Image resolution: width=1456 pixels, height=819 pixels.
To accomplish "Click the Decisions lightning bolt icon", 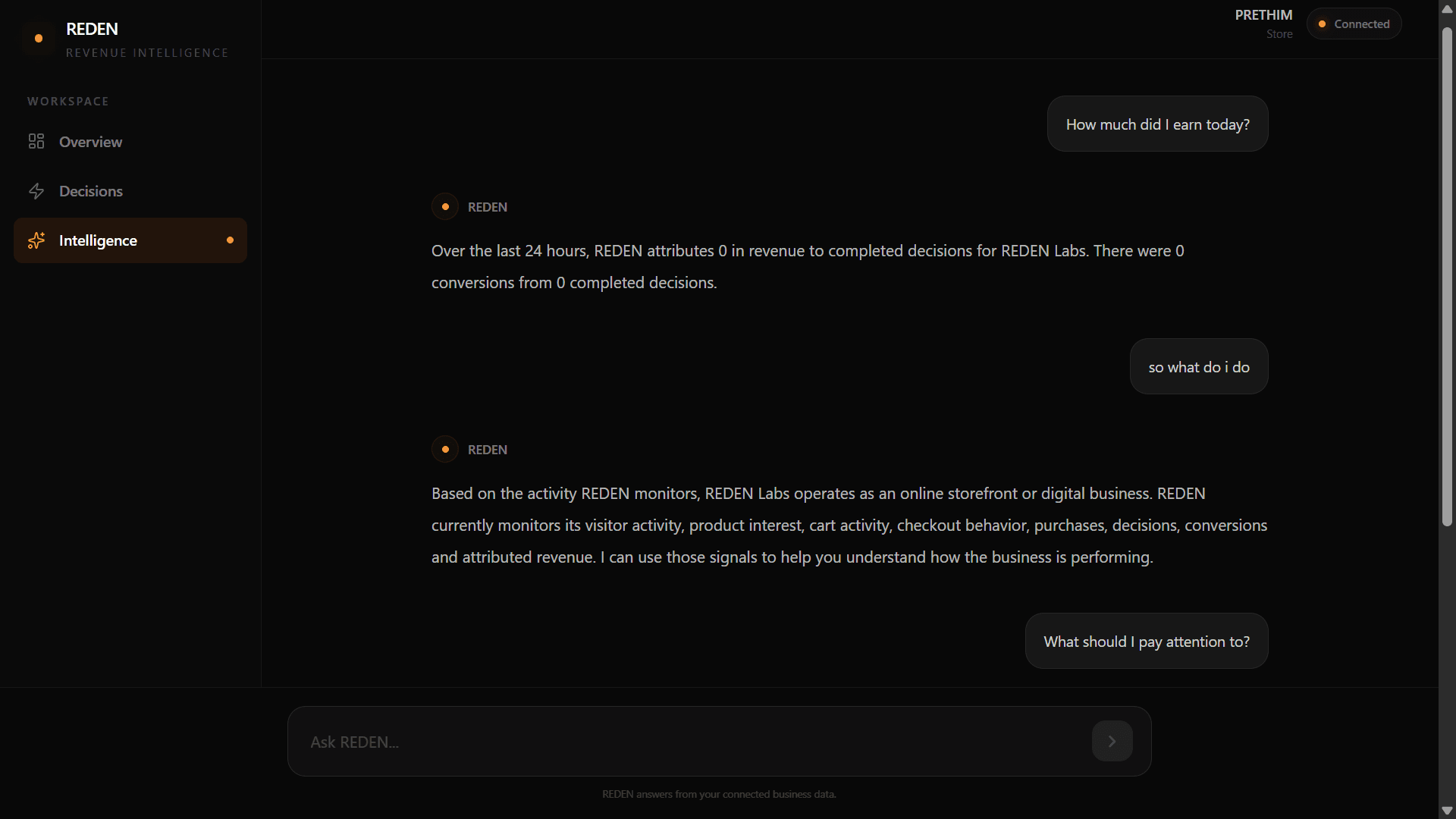I will [x=36, y=191].
